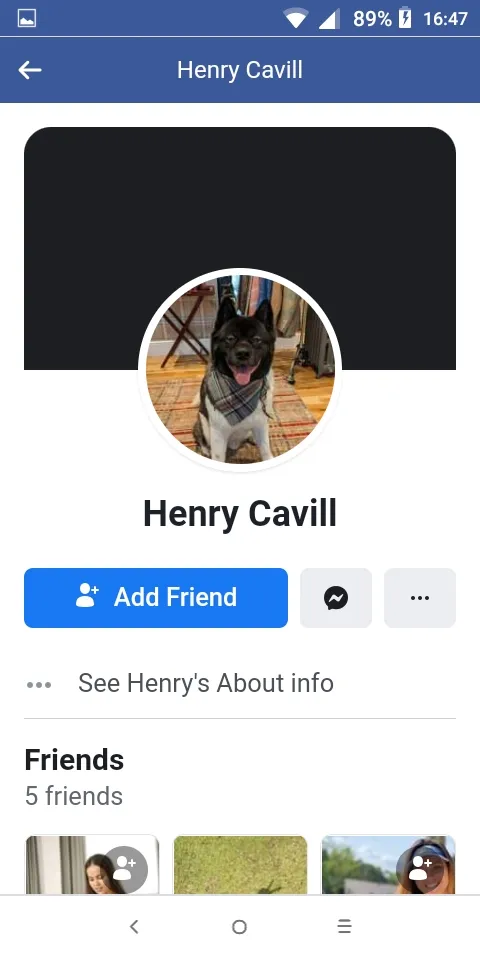This screenshot has height=960, width=480.
Task: Tap Android home circle button
Action: [239, 927]
